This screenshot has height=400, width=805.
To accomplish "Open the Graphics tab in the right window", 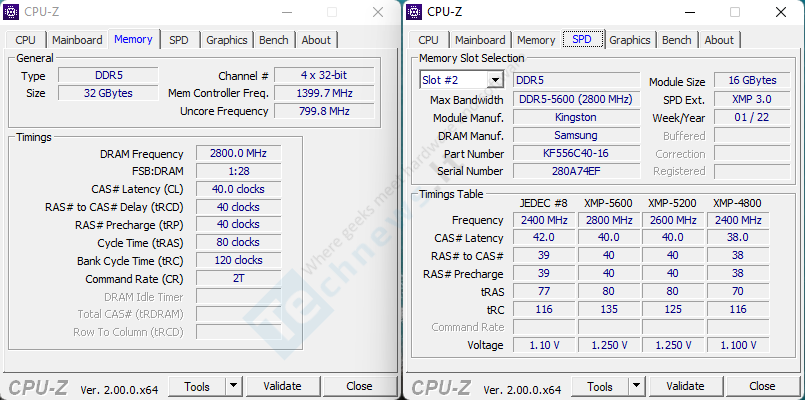I will 630,40.
